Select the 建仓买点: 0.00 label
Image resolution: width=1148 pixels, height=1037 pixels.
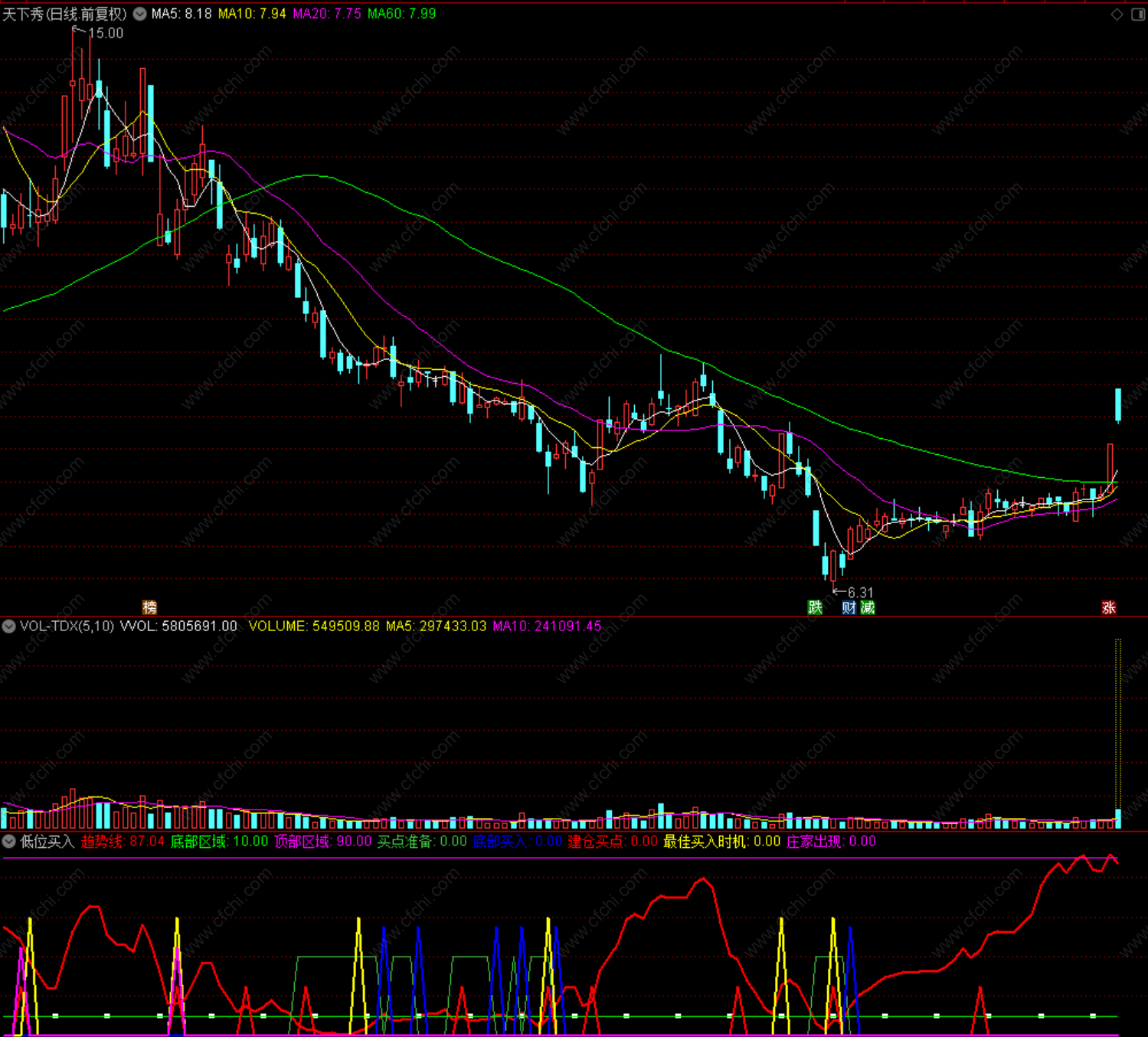613,841
